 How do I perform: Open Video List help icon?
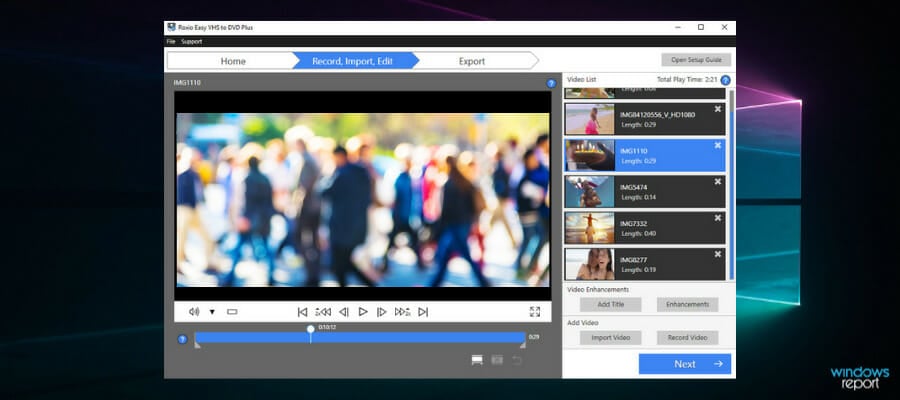click(x=726, y=80)
